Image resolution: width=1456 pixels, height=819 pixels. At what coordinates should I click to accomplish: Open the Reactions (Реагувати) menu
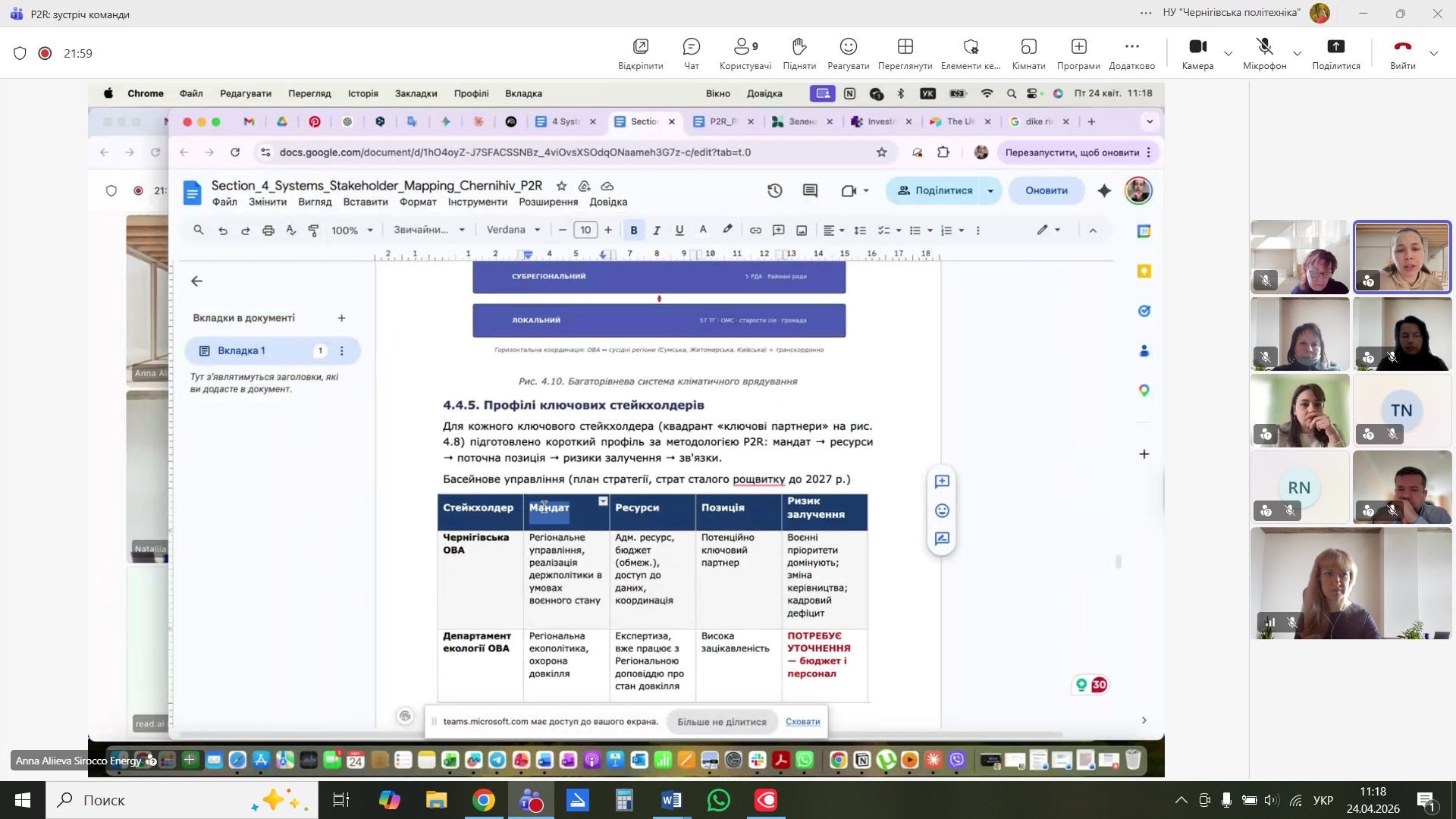click(x=848, y=47)
